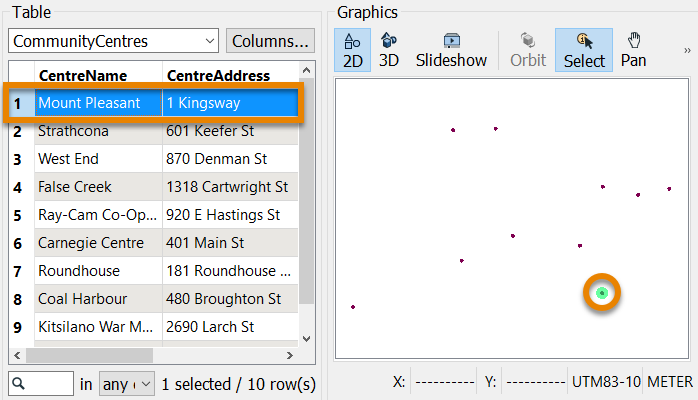698x400 pixels.
Task: Click the 1318 Cartwright St cell
Action: point(230,187)
